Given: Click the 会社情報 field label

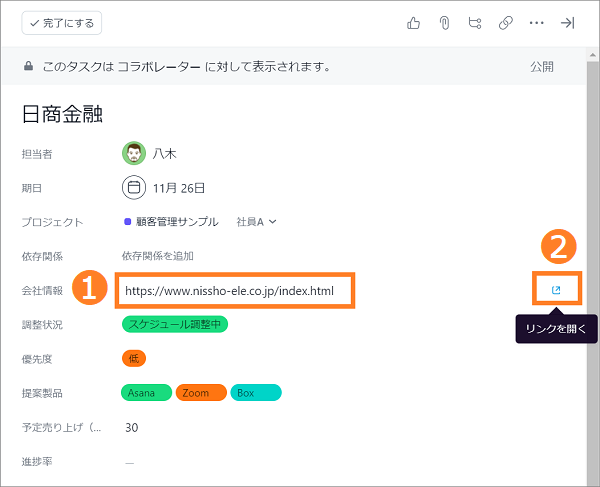Looking at the screenshot, I should tap(42, 290).
